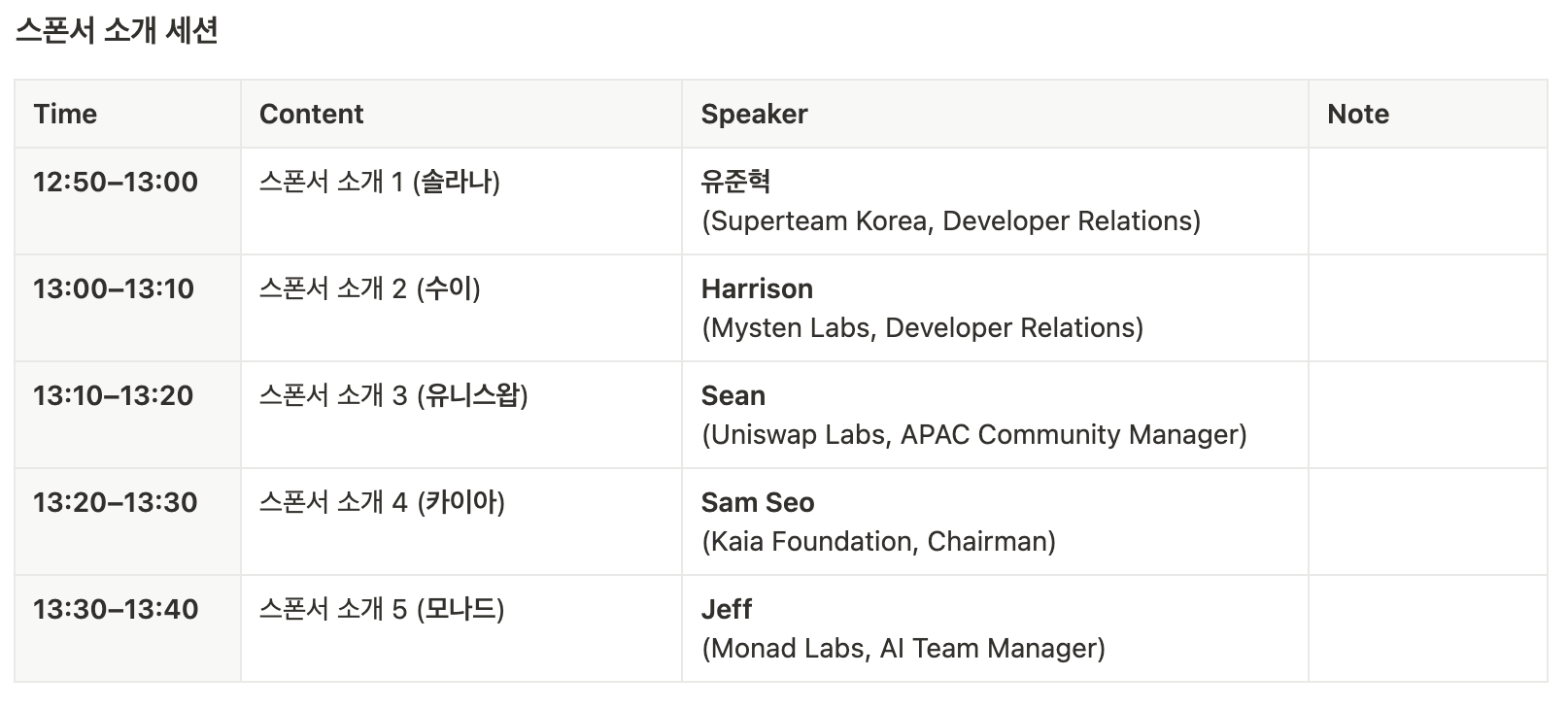The image size is (1568, 709).
Task: Click the 12:50–13:00 time cell
Action: point(127,201)
